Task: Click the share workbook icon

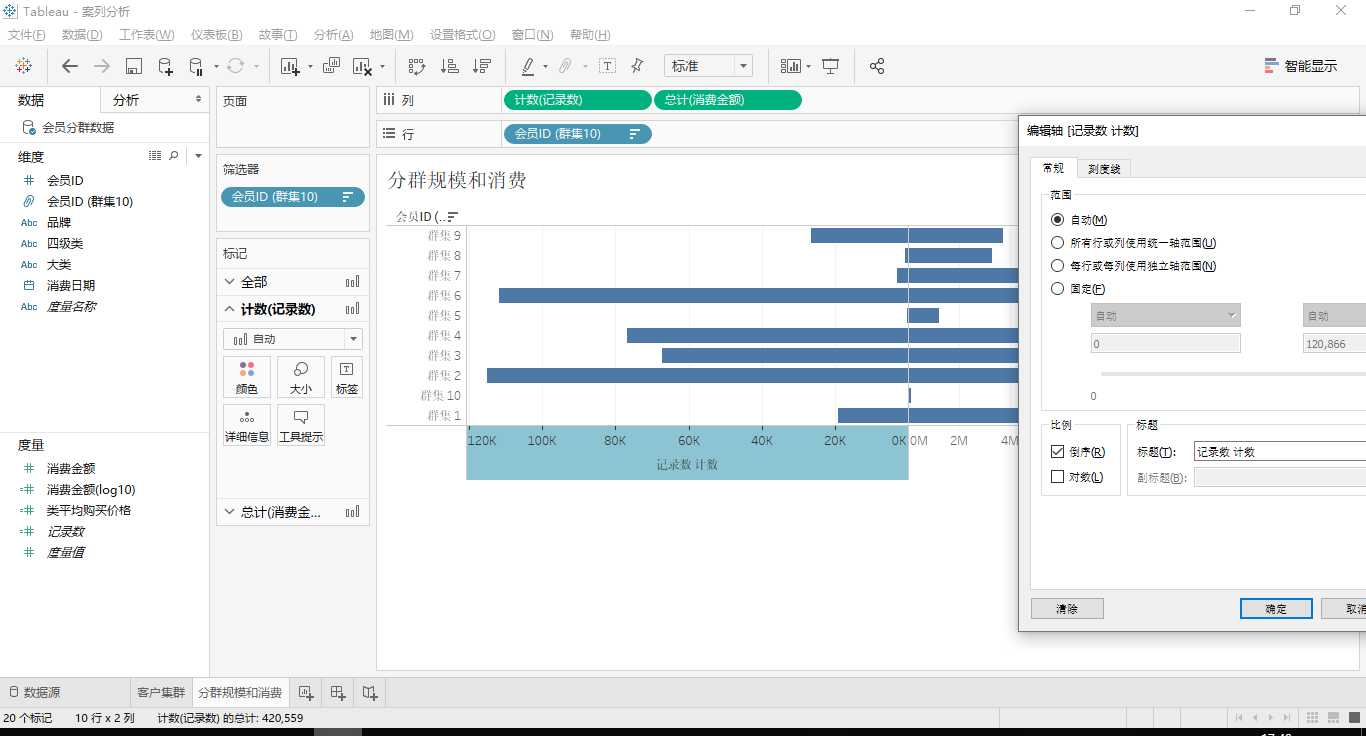Action: tap(877, 66)
